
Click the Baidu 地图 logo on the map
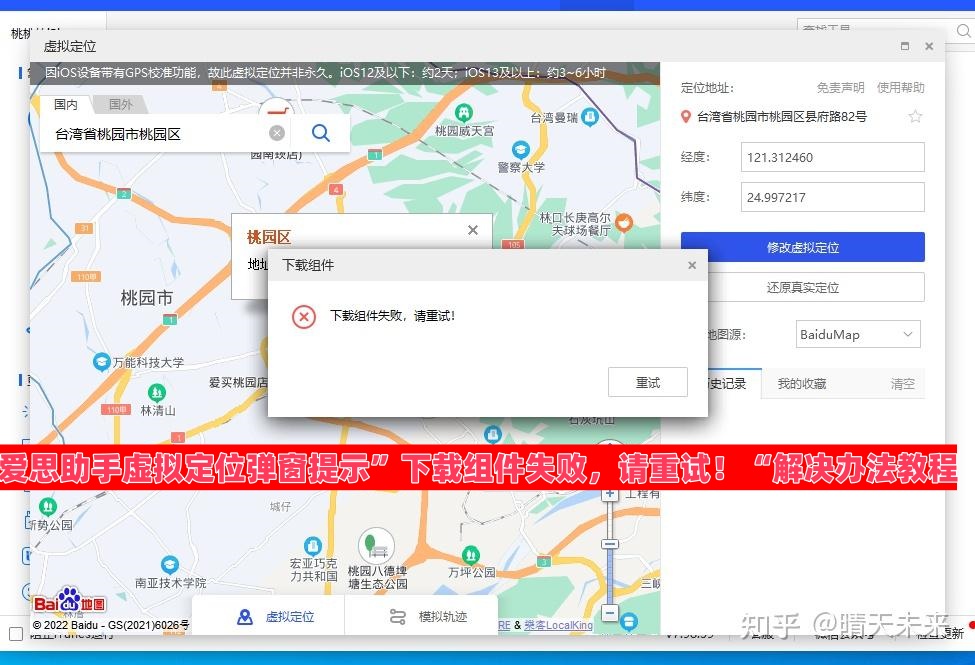(x=69, y=600)
